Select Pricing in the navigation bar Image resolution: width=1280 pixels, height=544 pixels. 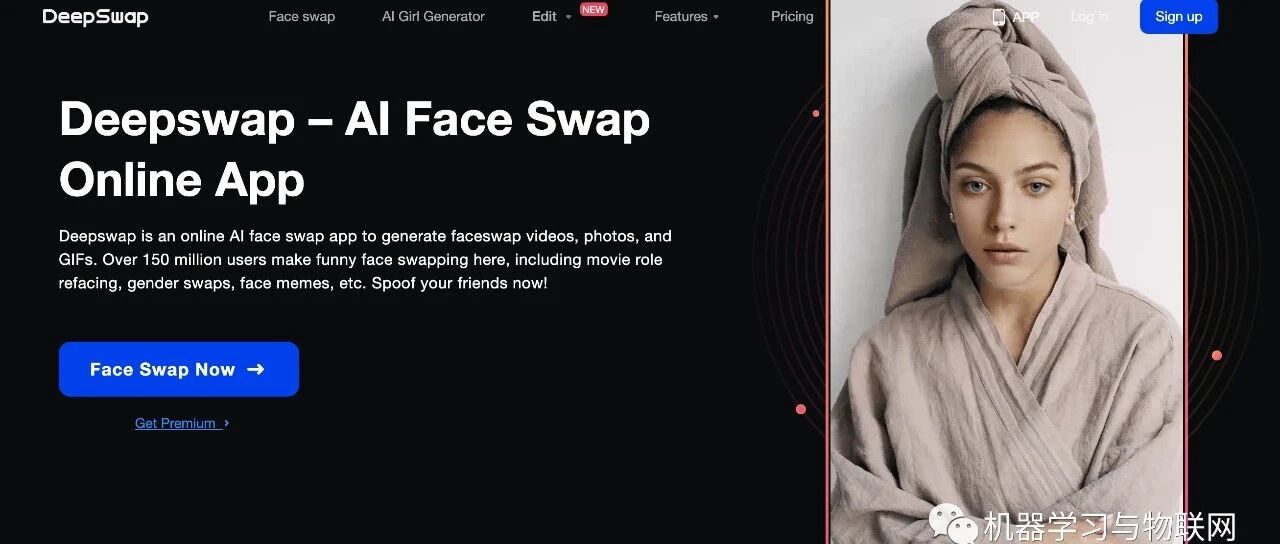pyautogui.click(x=792, y=17)
